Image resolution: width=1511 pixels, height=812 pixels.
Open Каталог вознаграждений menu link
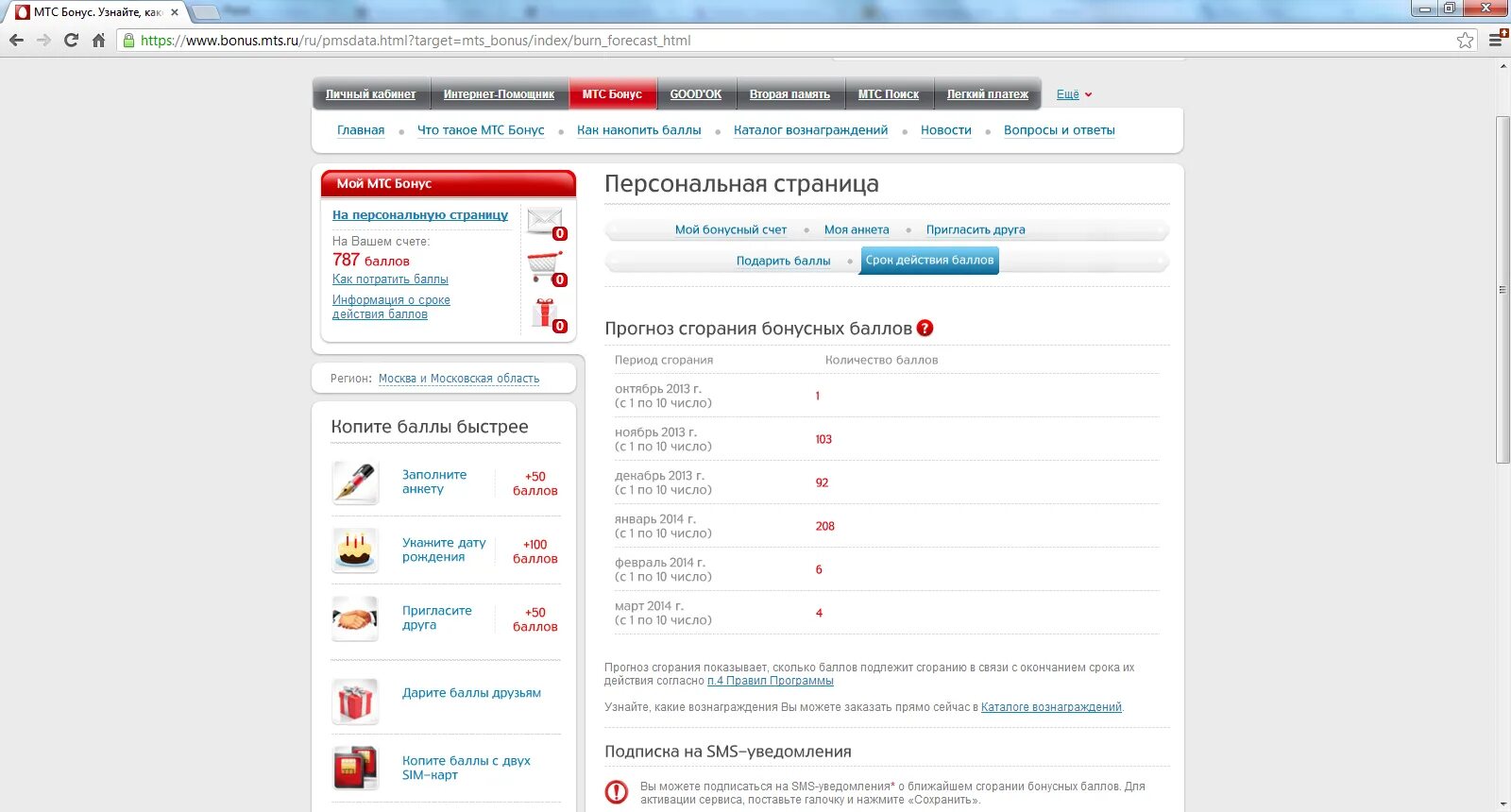[810, 130]
